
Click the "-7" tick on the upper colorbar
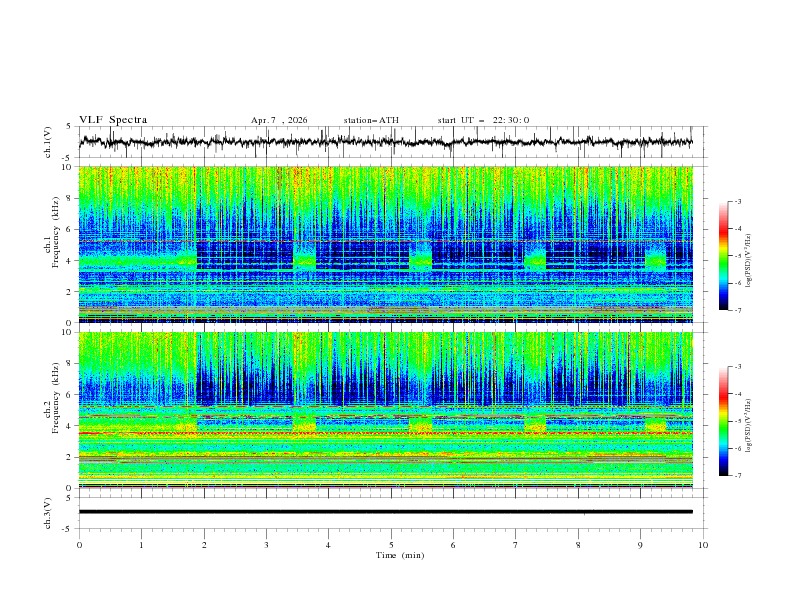click(737, 310)
